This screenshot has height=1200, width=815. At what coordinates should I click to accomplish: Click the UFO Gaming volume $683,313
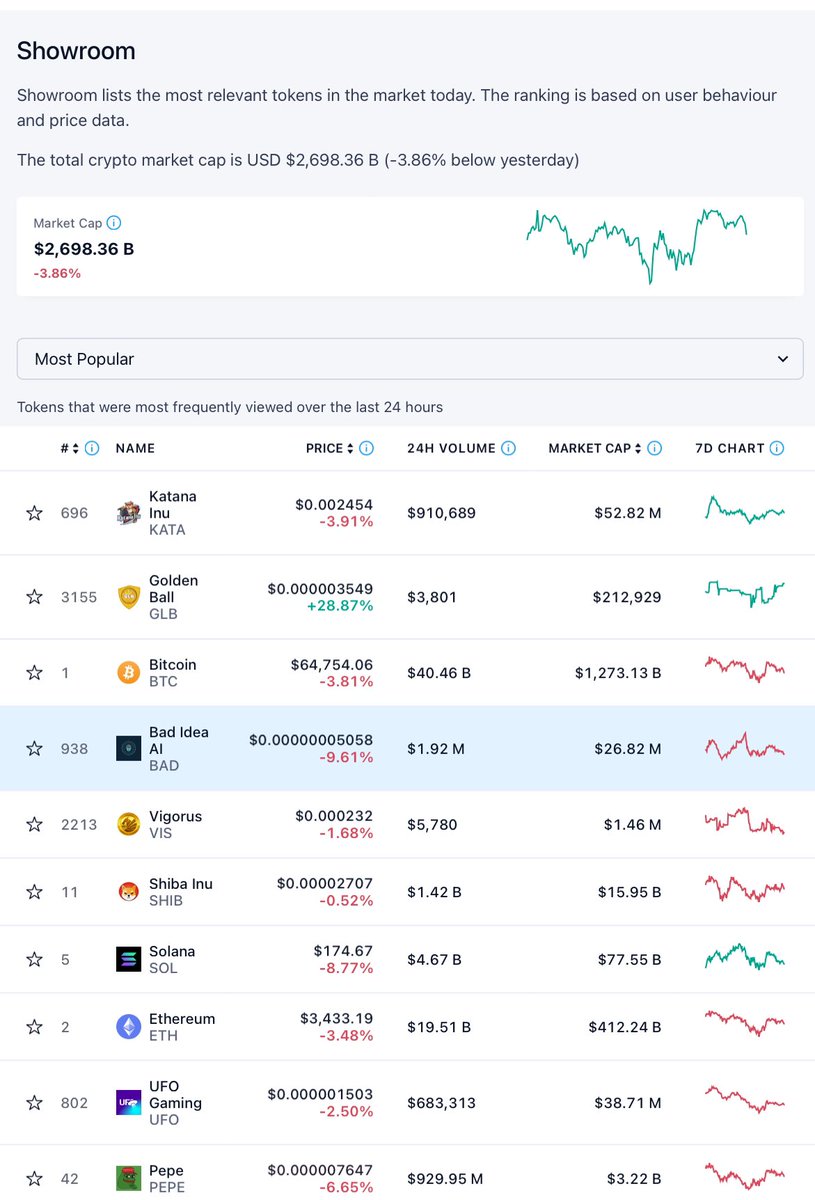click(x=441, y=1103)
